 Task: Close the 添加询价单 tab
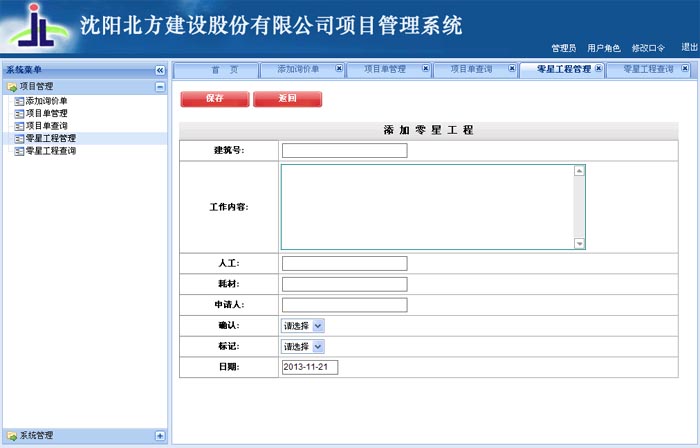(339, 69)
